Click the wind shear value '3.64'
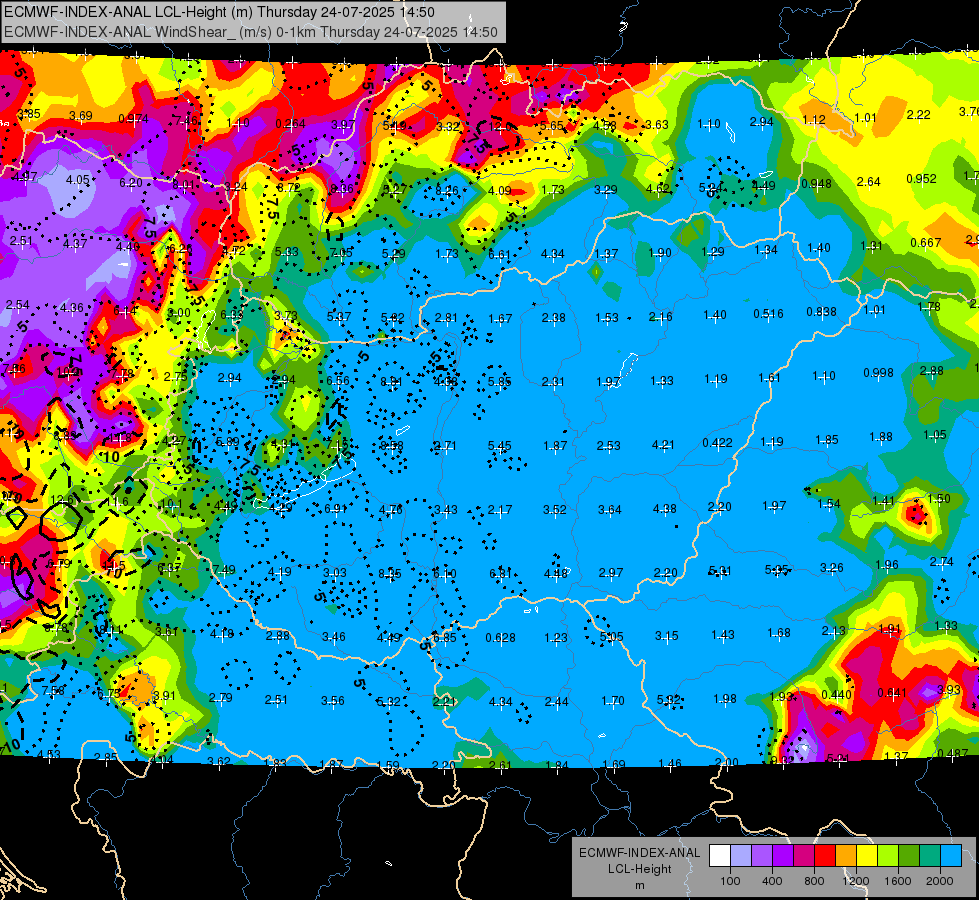 click(x=609, y=510)
